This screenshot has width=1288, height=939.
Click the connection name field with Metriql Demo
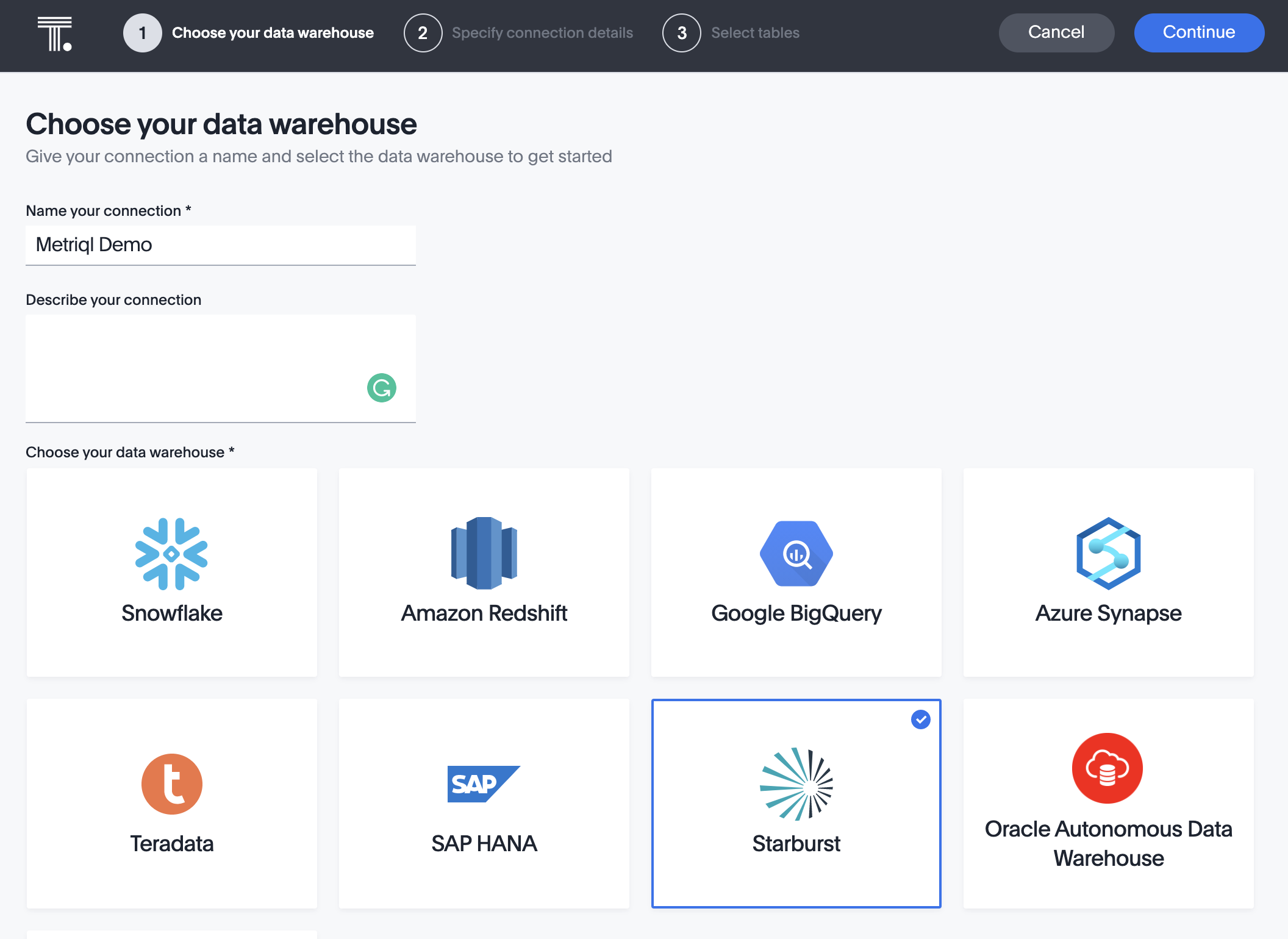tap(220, 245)
